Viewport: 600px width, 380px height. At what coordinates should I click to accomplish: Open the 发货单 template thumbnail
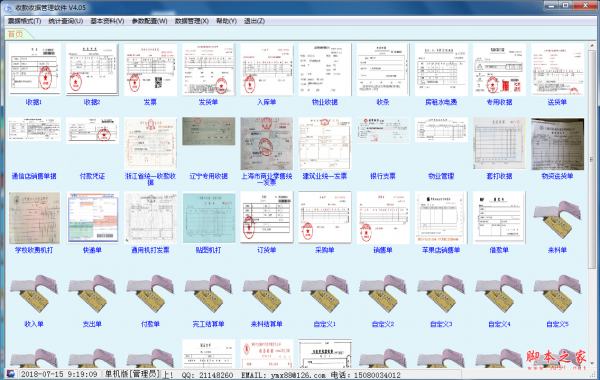point(209,69)
